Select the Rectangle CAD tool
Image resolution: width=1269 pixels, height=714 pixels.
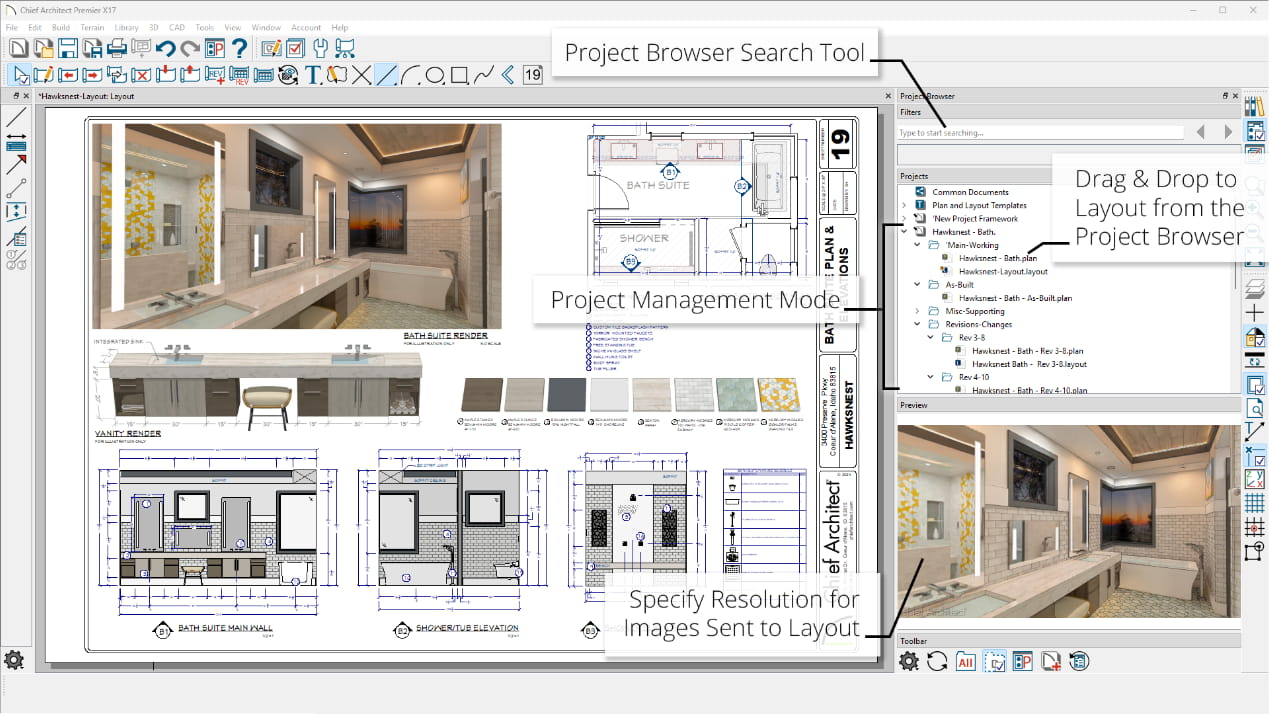coord(459,74)
